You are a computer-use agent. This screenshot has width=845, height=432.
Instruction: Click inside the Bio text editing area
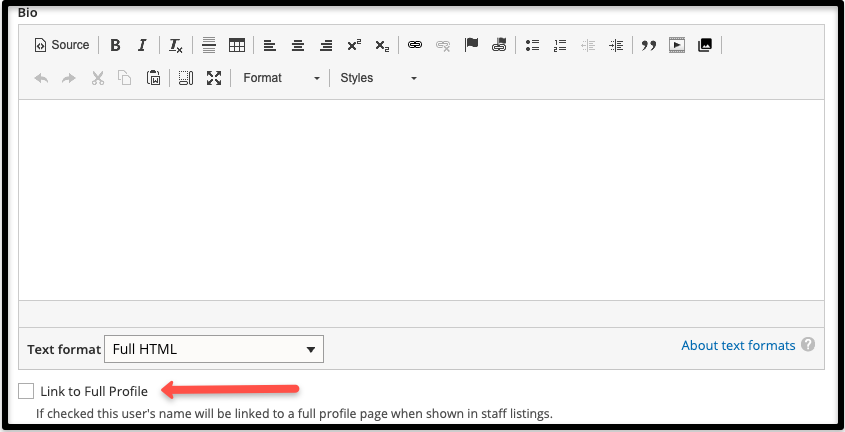click(420, 200)
